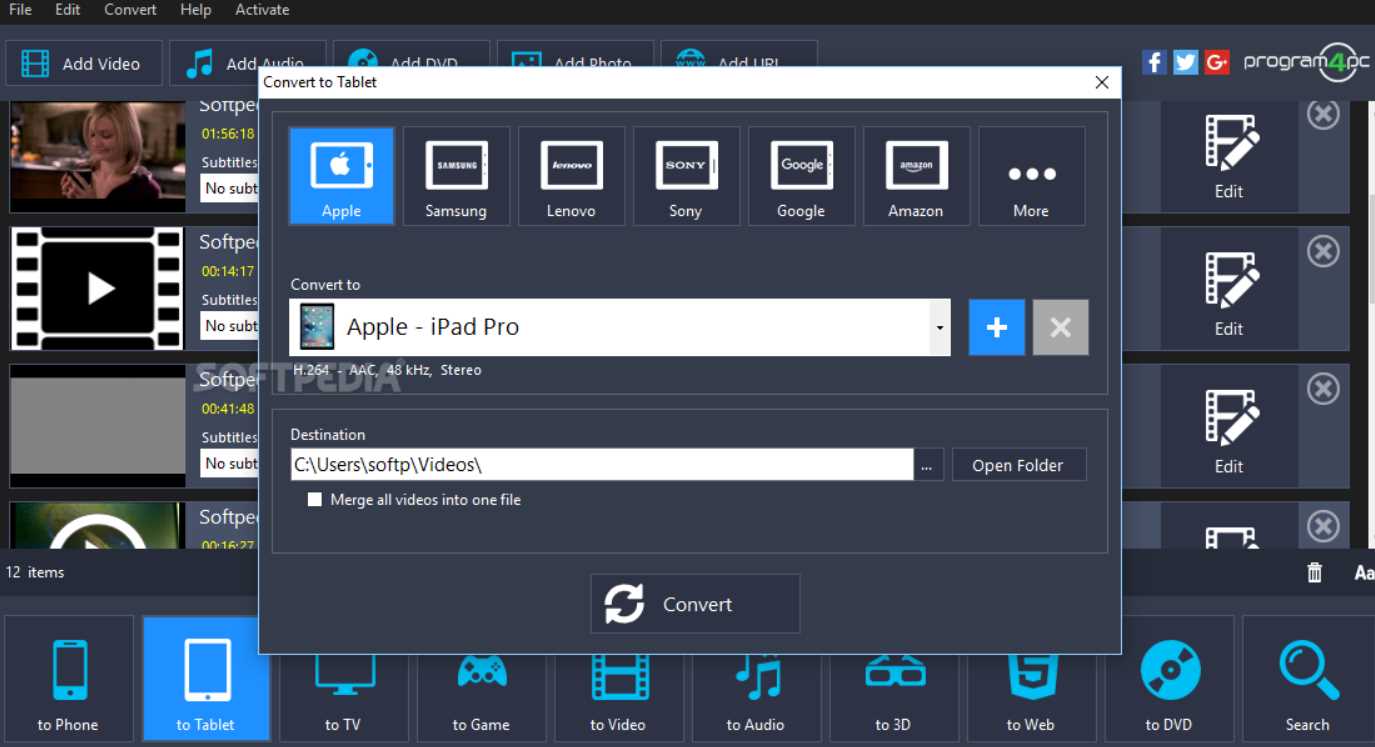Open the to Phone conversion

(x=68, y=680)
